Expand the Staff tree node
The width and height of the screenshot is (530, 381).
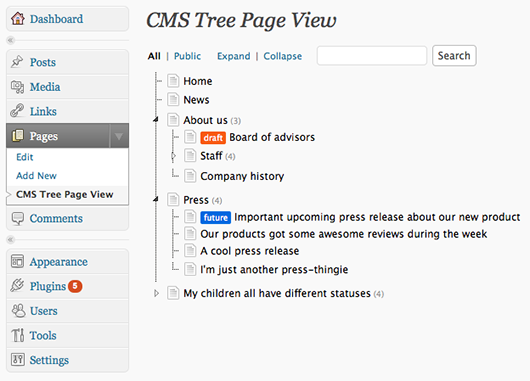pos(173,156)
